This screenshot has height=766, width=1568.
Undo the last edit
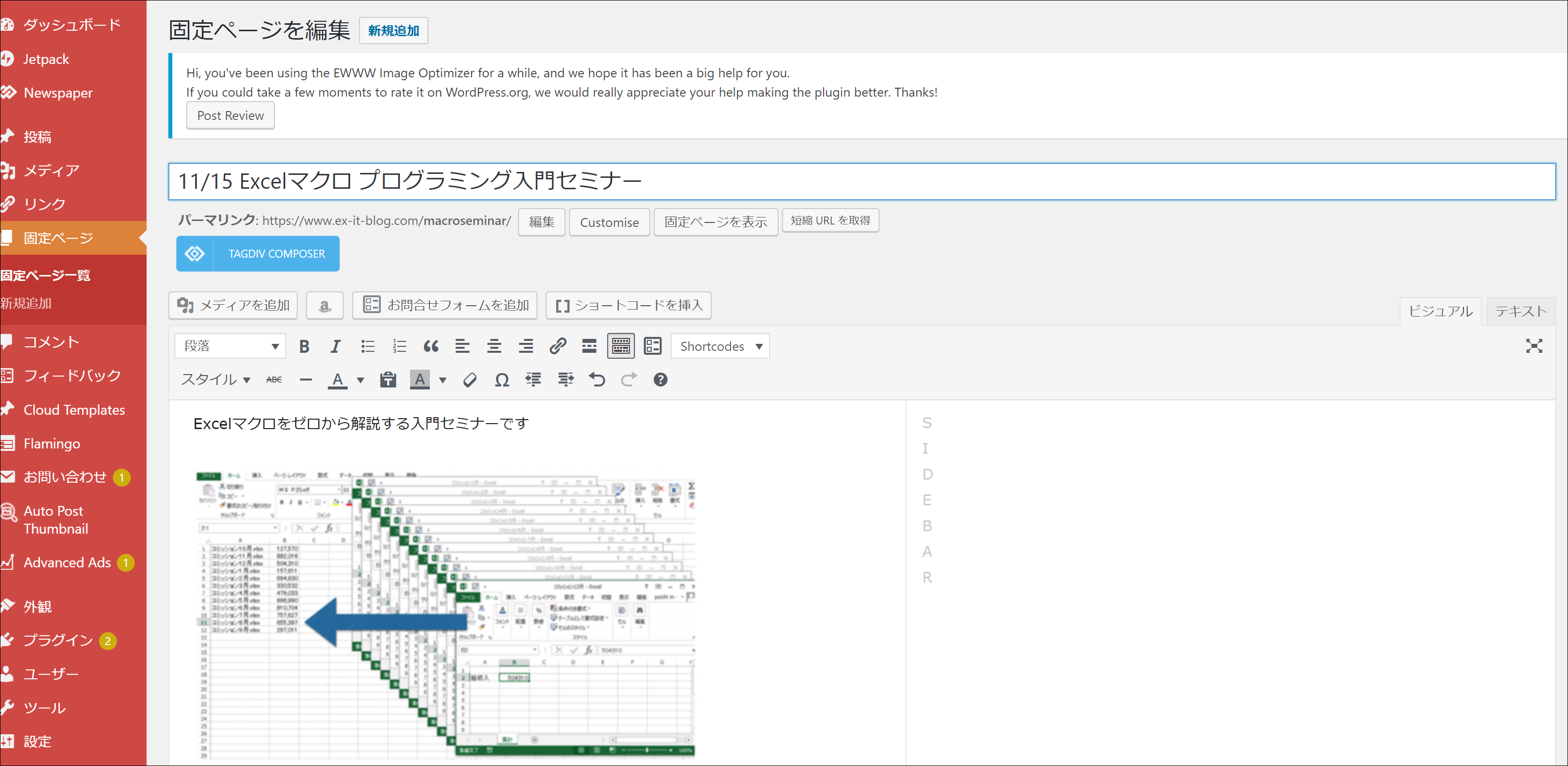597,380
